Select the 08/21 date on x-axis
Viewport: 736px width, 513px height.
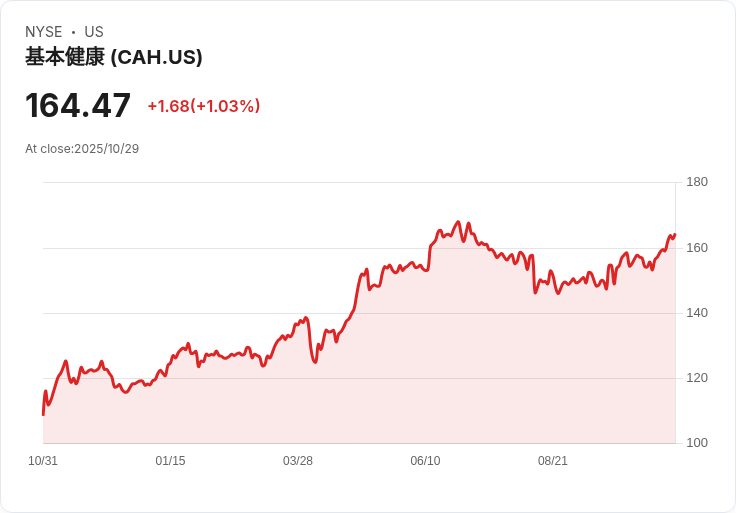coord(553,461)
